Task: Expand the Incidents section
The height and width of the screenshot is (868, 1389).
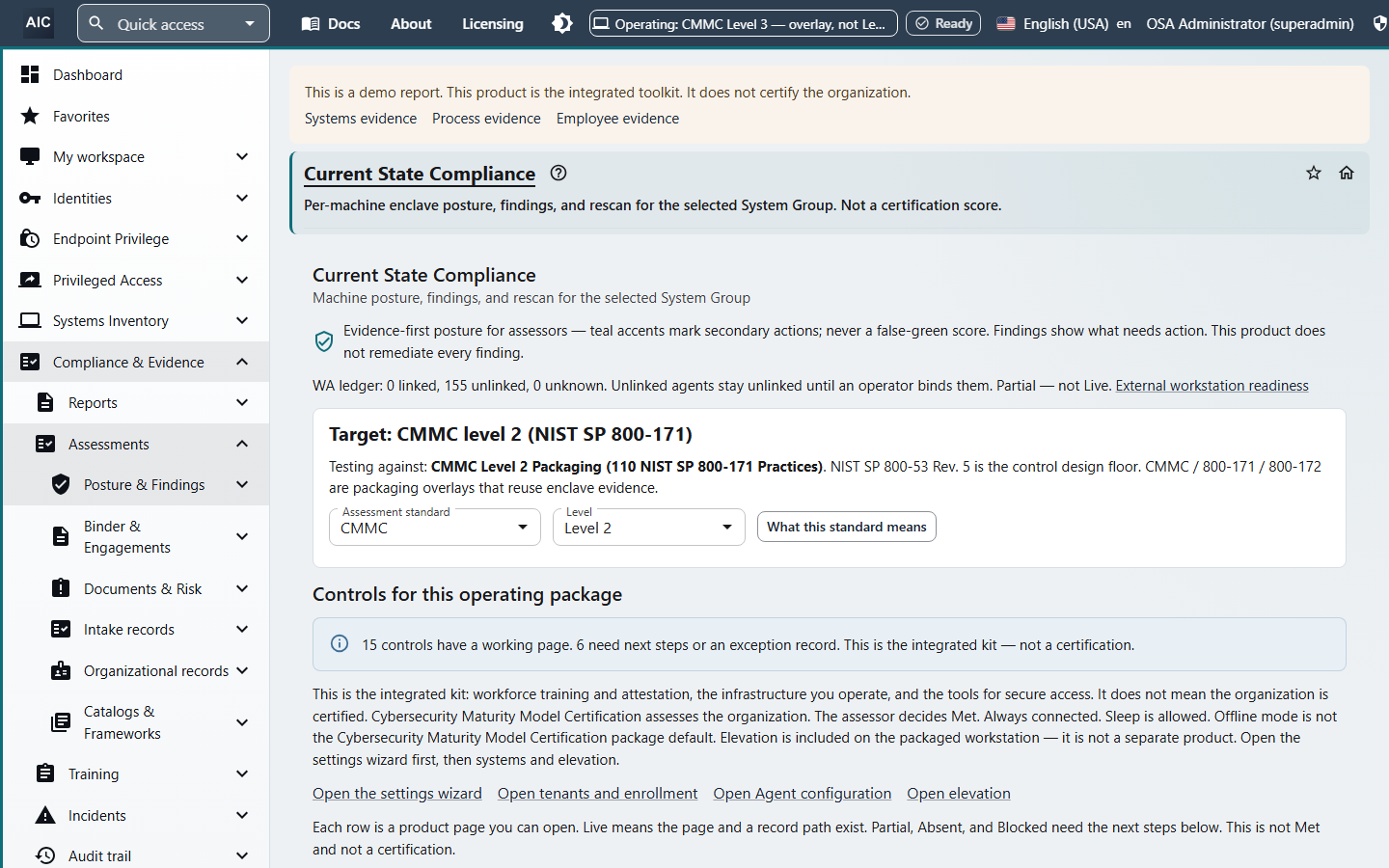Action: pyautogui.click(x=242, y=815)
